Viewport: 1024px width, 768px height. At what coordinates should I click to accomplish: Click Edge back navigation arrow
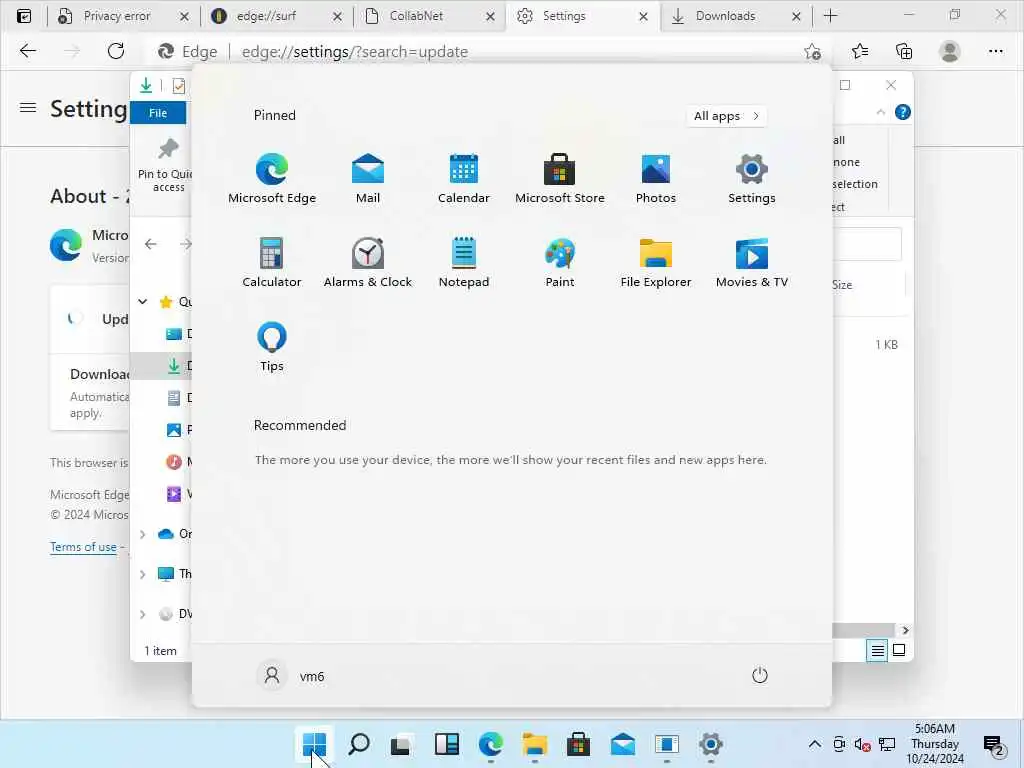(x=27, y=51)
